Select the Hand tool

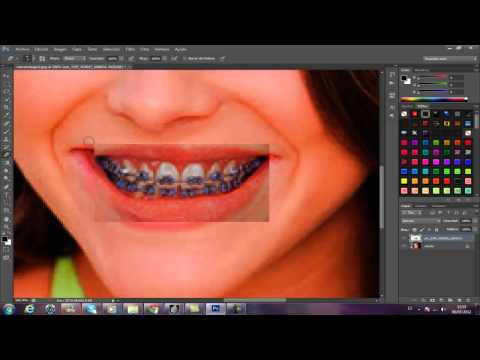tap(6, 219)
